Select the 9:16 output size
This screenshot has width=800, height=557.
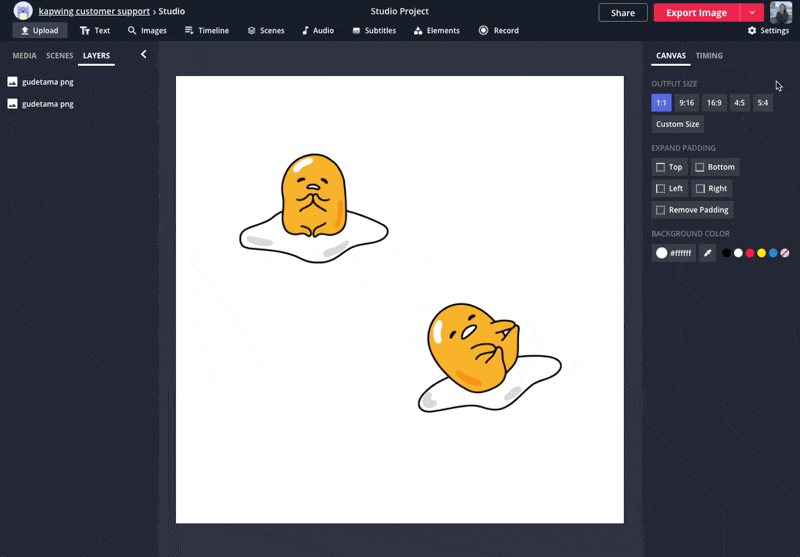point(686,103)
